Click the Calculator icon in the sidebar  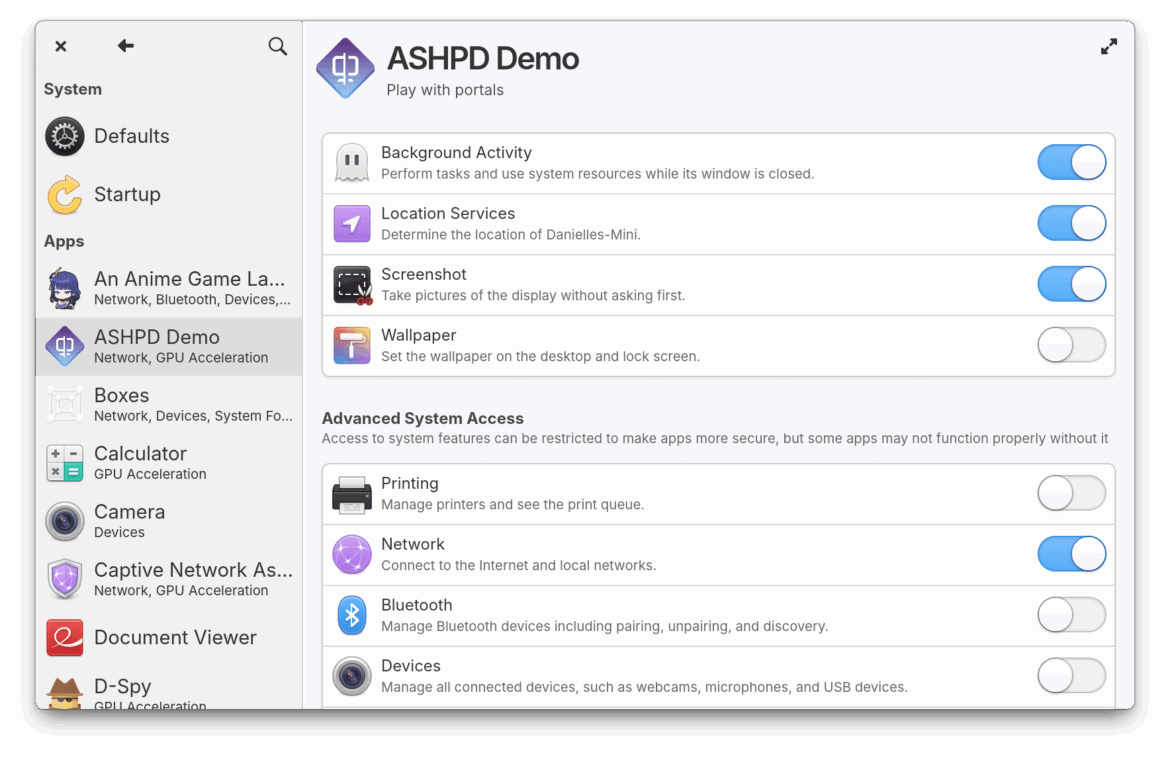tap(64, 463)
